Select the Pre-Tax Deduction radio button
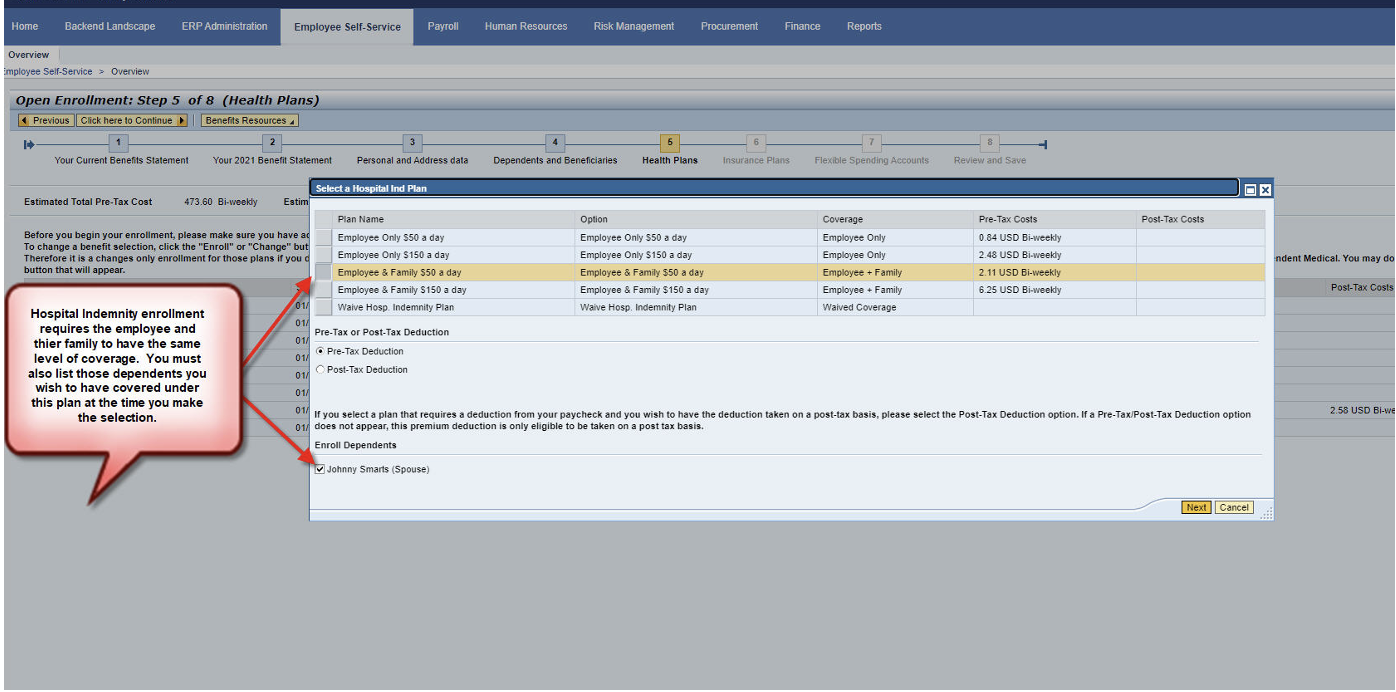 click(320, 352)
